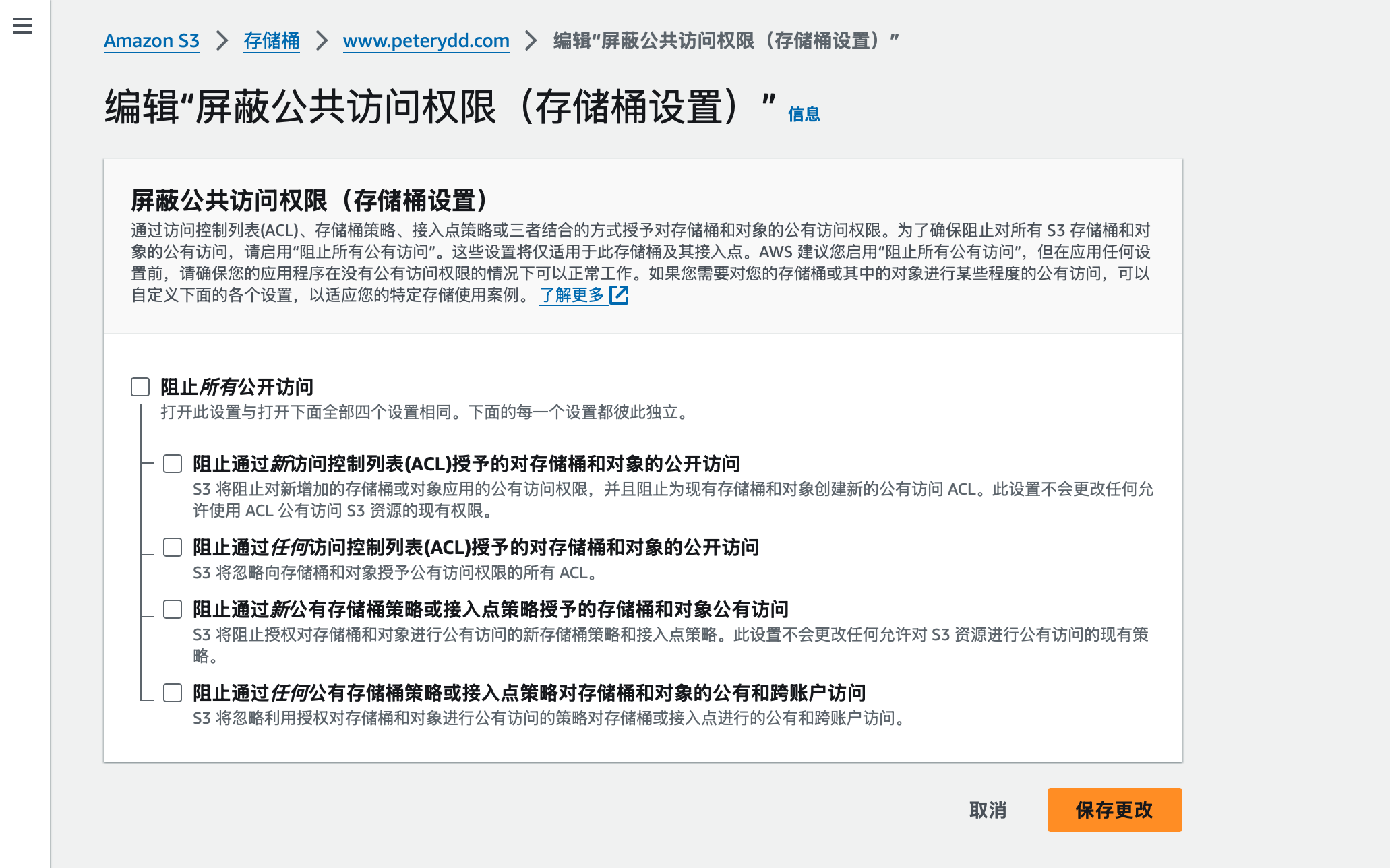Click the orange 保存更改 button

[1114, 810]
